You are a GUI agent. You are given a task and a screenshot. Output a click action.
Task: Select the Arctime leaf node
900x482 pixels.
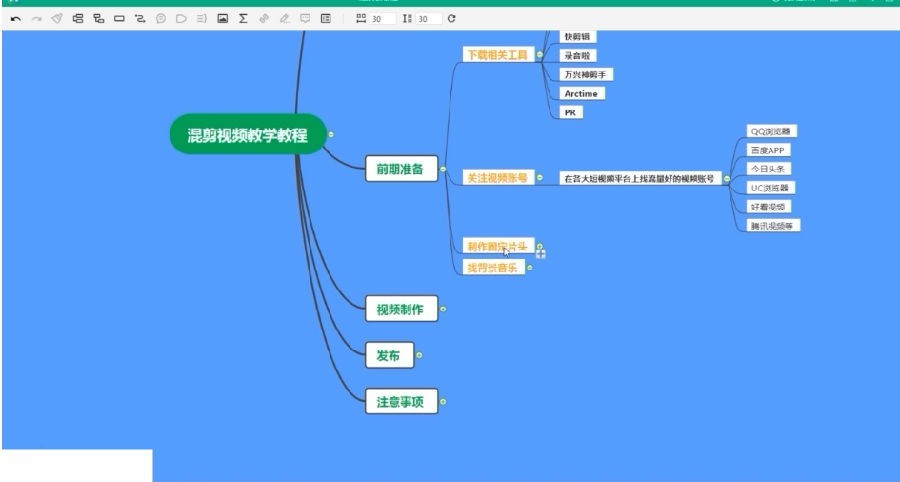coord(582,94)
